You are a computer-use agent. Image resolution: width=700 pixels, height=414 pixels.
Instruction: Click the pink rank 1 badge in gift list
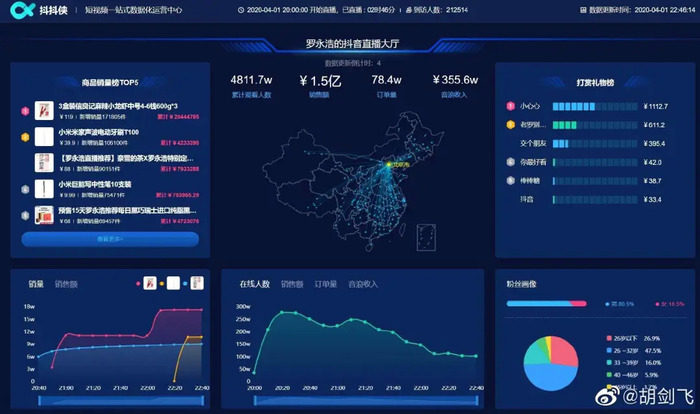pyautogui.click(x=511, y=106)
